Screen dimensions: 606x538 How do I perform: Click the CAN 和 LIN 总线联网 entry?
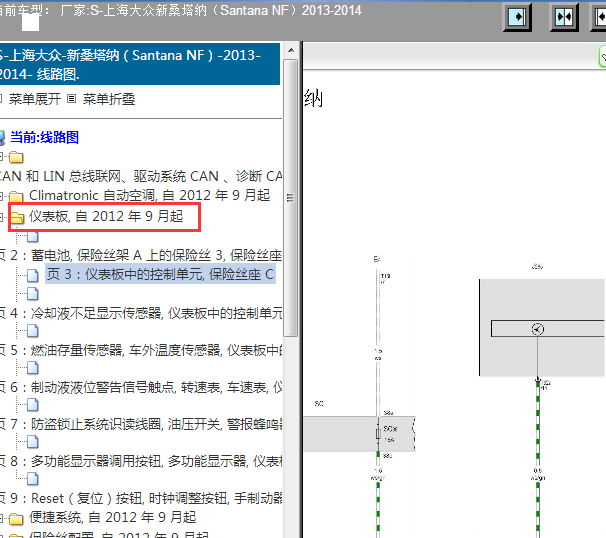pyautogui.click(x=141, y=177)
